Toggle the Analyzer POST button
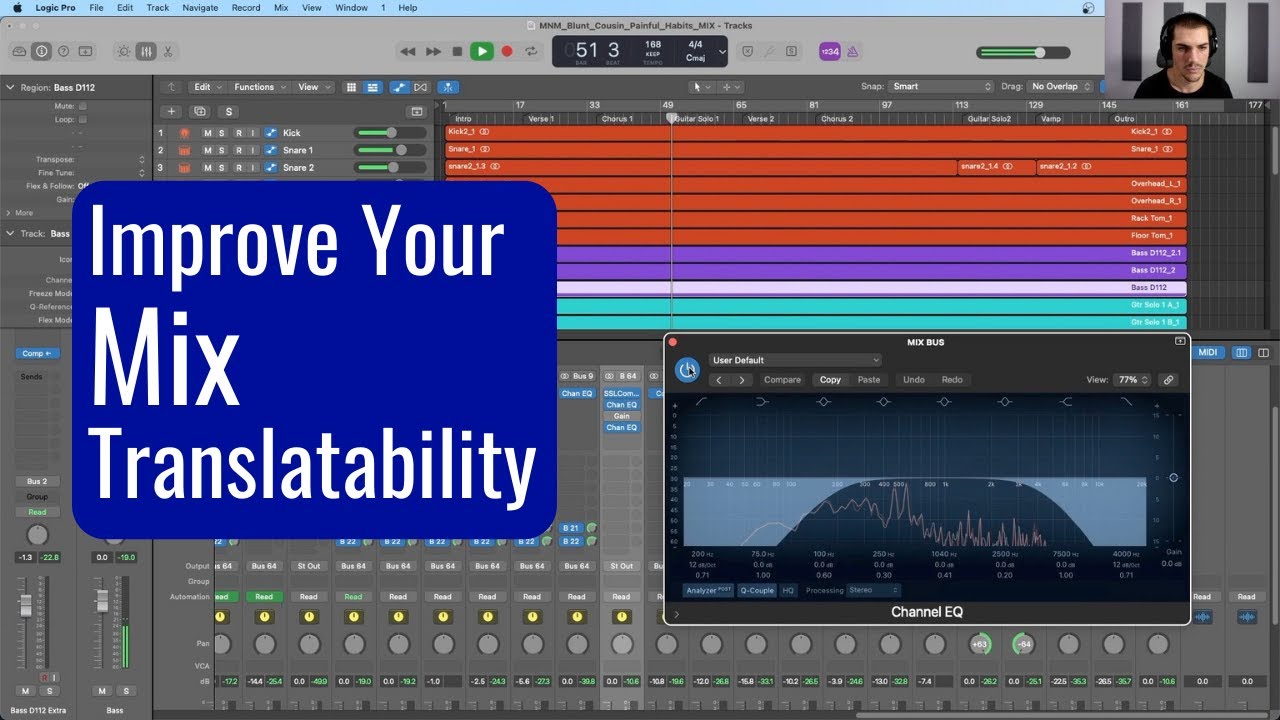1280x720 pixels. click(x=708, y=590)
